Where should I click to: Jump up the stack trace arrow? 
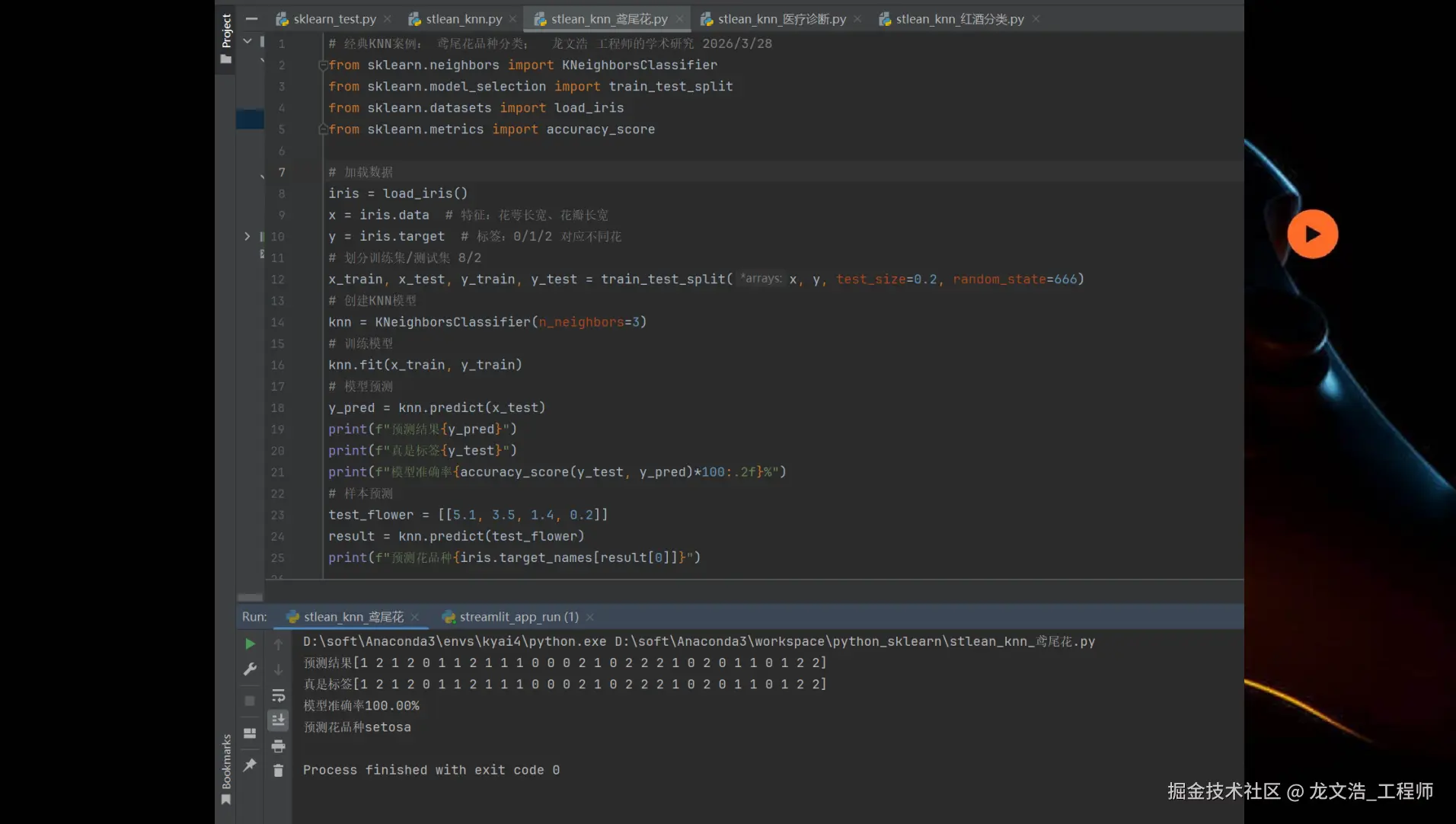coord(279,644)
